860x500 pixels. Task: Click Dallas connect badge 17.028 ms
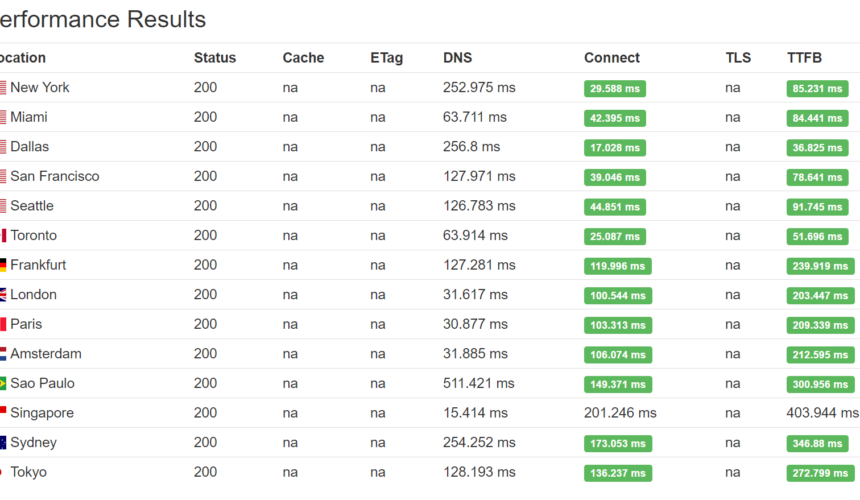click(615, 148)
